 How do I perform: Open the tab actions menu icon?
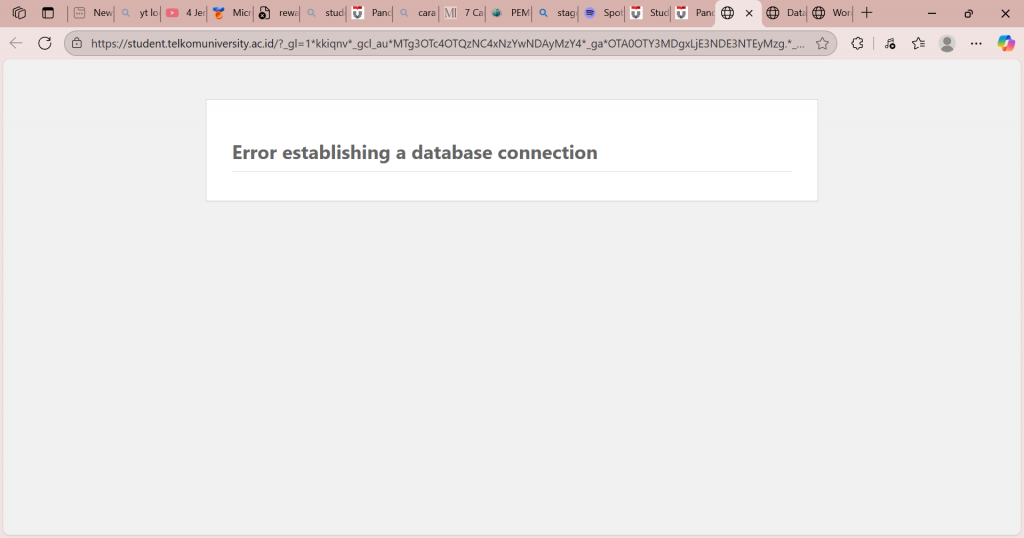click(48, 13)
